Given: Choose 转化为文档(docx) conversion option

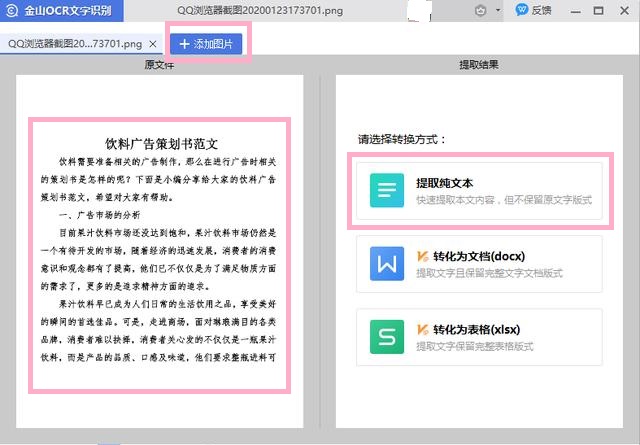Looking at the screenshot, I should 479,264.
